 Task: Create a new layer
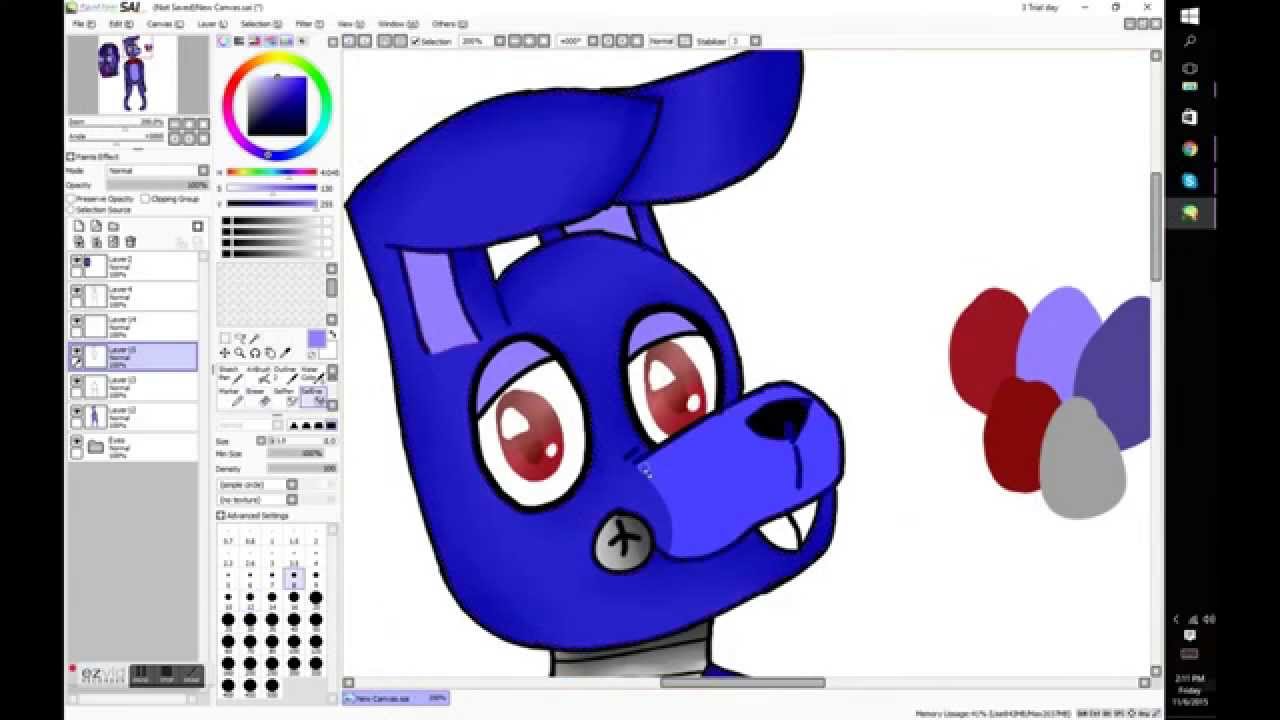tap(79, 227)
